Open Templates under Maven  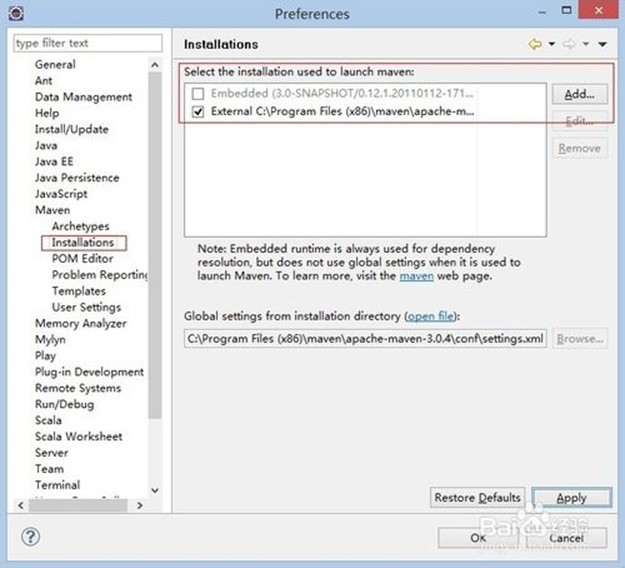click(x=79, y=291)
